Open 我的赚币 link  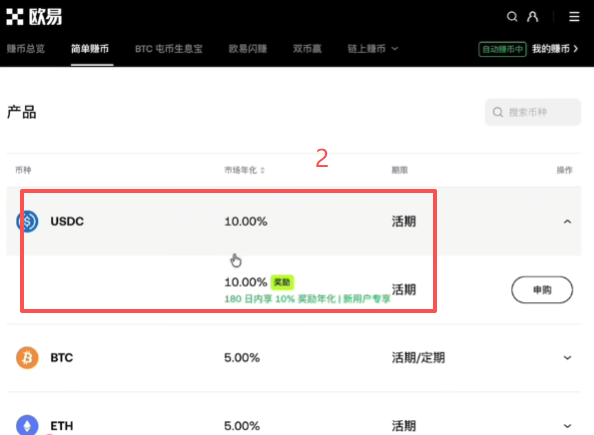[x=555, y=49]
